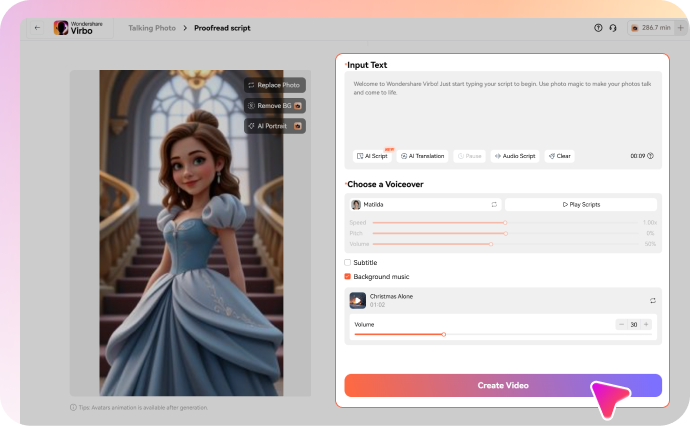Uncheck the Background music checkbox
Viewport: 690px width, 426px height.
347,276
